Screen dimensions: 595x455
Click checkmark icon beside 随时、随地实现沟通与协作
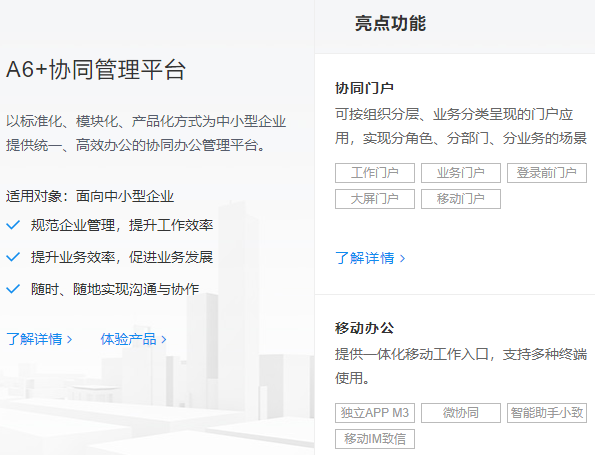(x=13, y=289)
